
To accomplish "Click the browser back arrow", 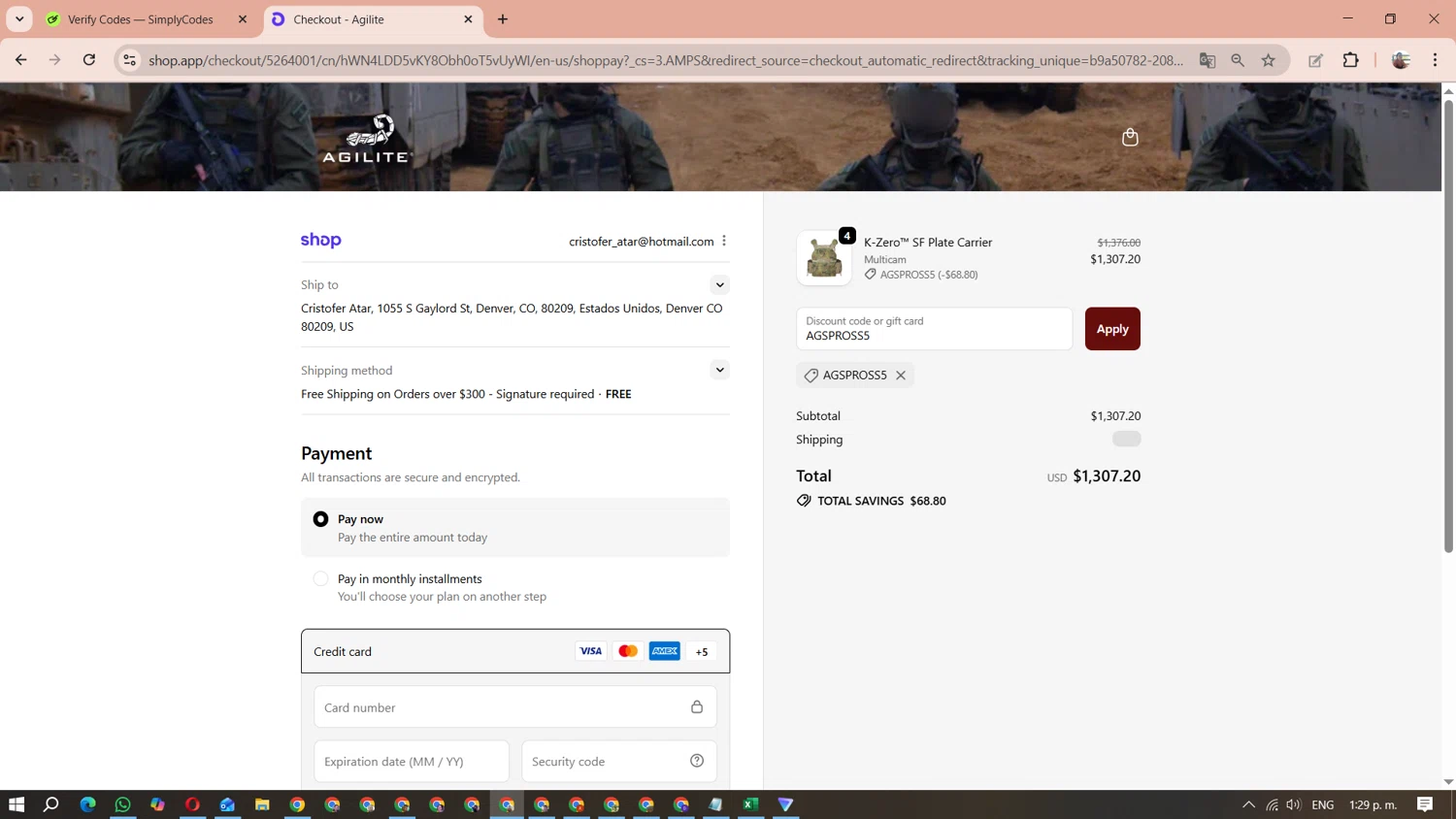I will coord(20,60).
